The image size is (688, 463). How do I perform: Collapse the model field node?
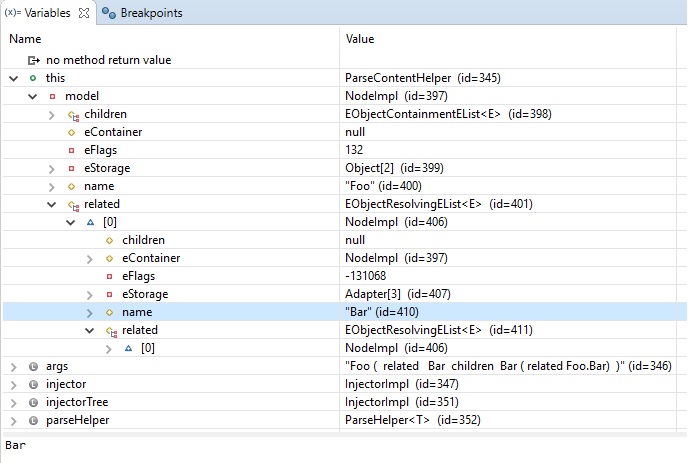(x=32, y=97)
